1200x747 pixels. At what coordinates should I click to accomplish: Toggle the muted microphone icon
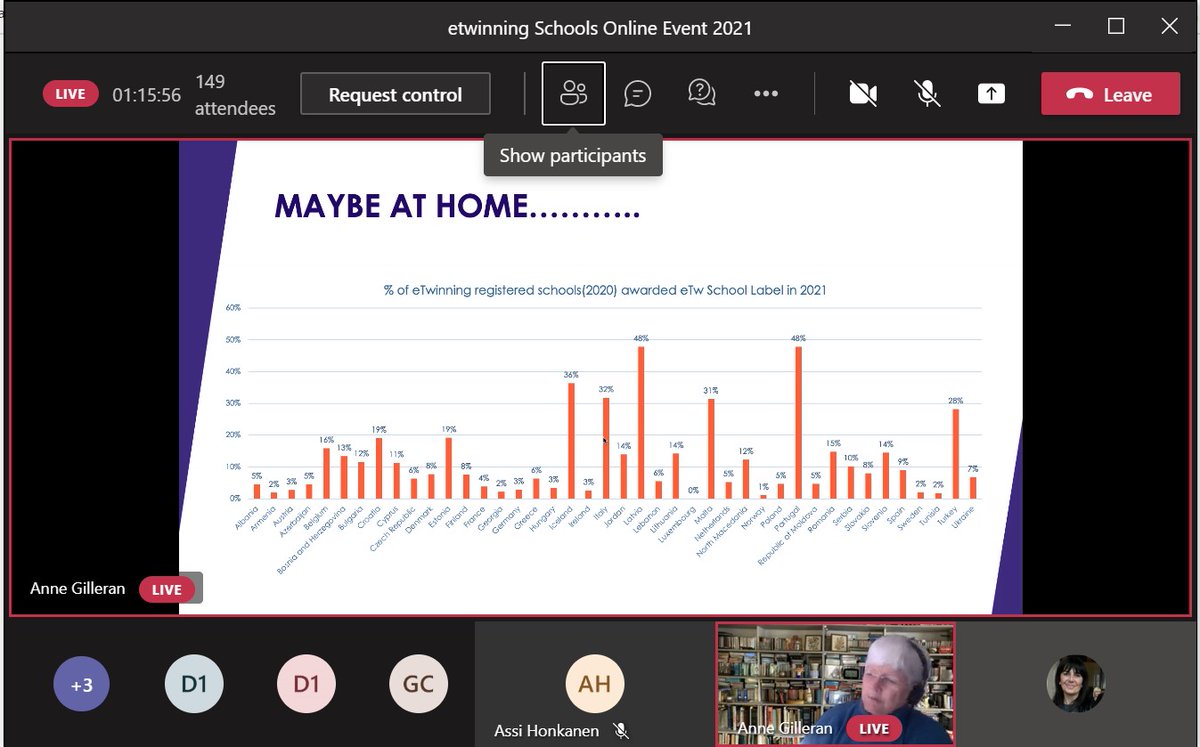click(927, 94)
